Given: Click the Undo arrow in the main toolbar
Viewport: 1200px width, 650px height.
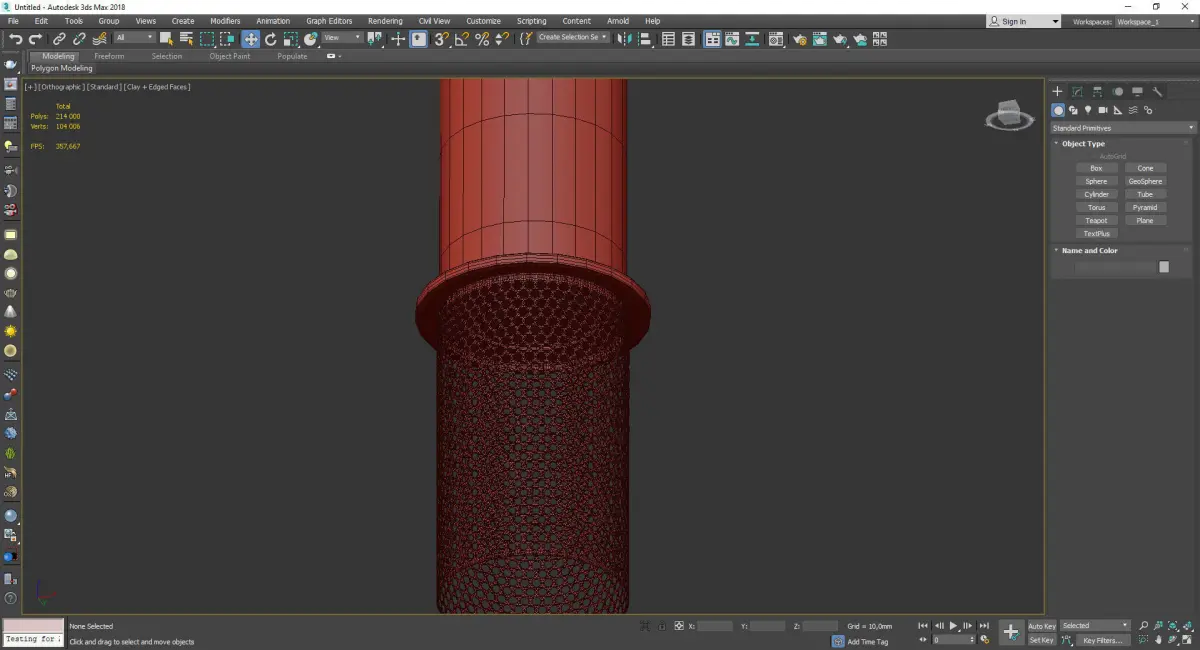Looking at the screenshot, I should click(x=15, y=39).
